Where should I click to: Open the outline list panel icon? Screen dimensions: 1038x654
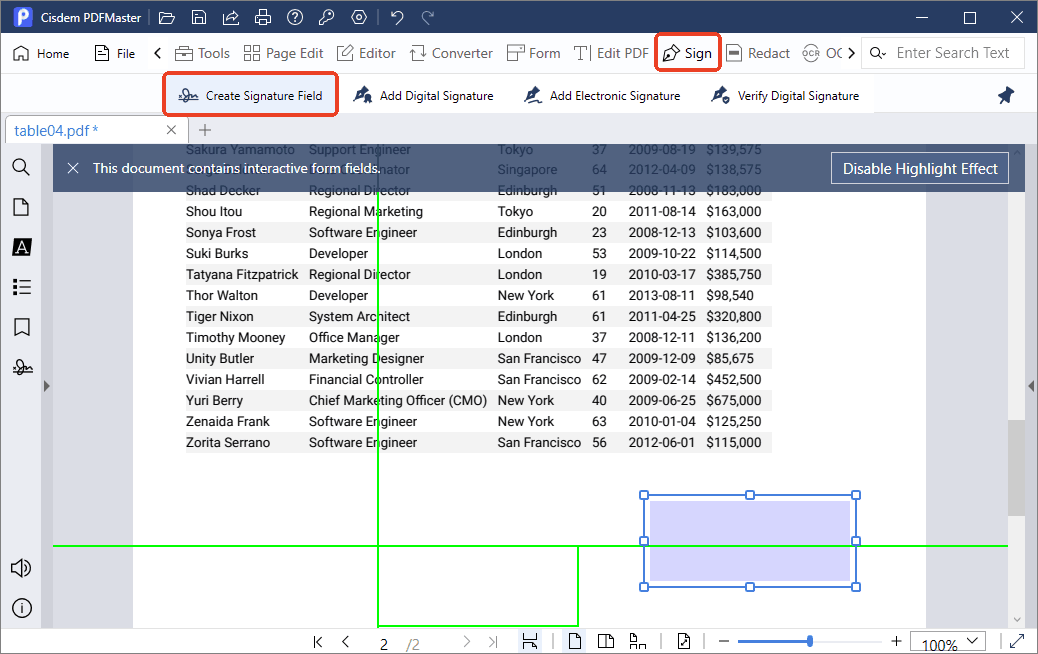[x=21, y=287]
